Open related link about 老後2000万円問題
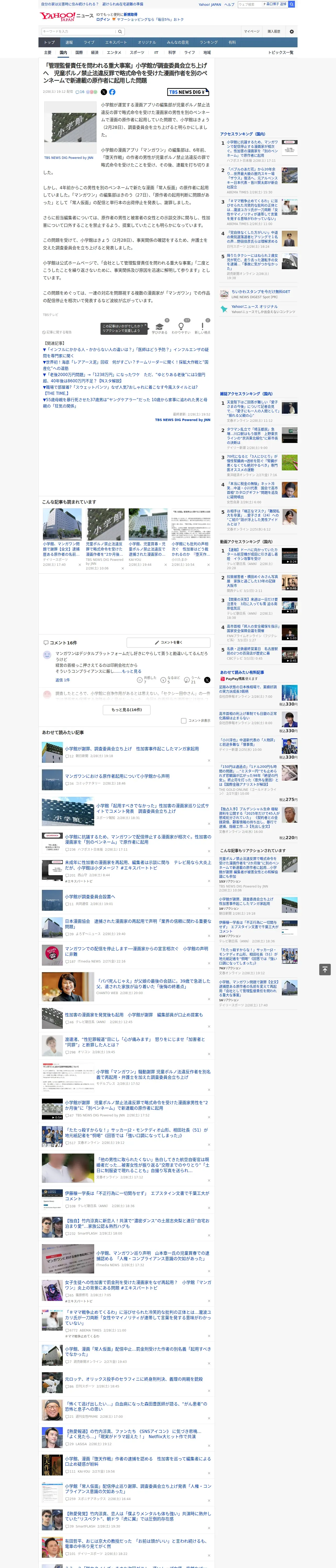The width and height of the screenshot is (336, 1568). click(x=124, y=377)
